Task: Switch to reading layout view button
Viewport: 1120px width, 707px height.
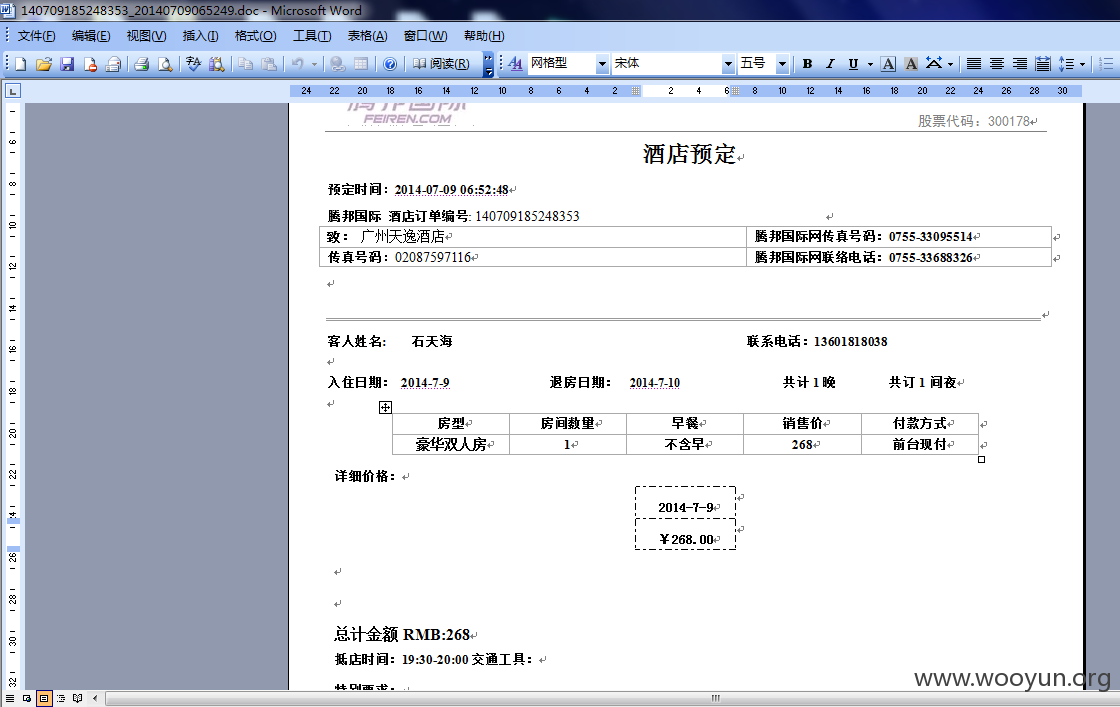Action: click(x=77, y=698)
